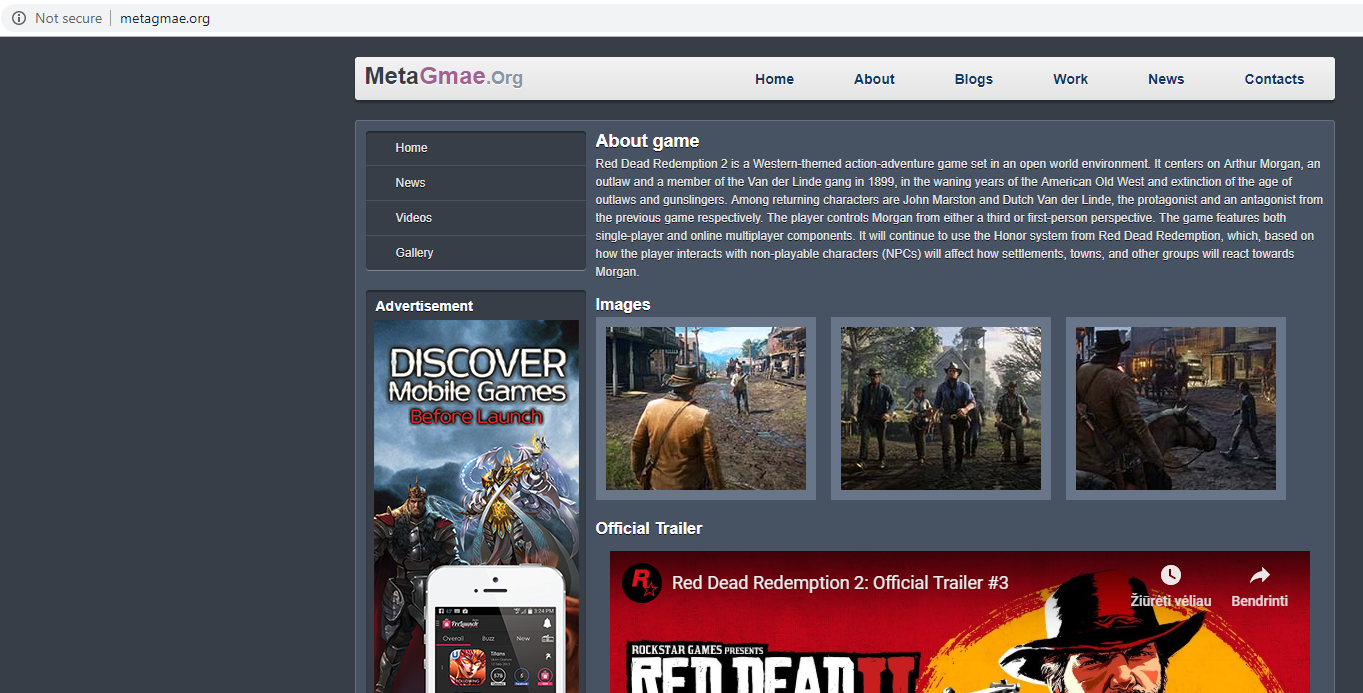1363x693 pixels.
Task: Click the Share arrow icon on trailer
Action: (x=1259, y=575)
